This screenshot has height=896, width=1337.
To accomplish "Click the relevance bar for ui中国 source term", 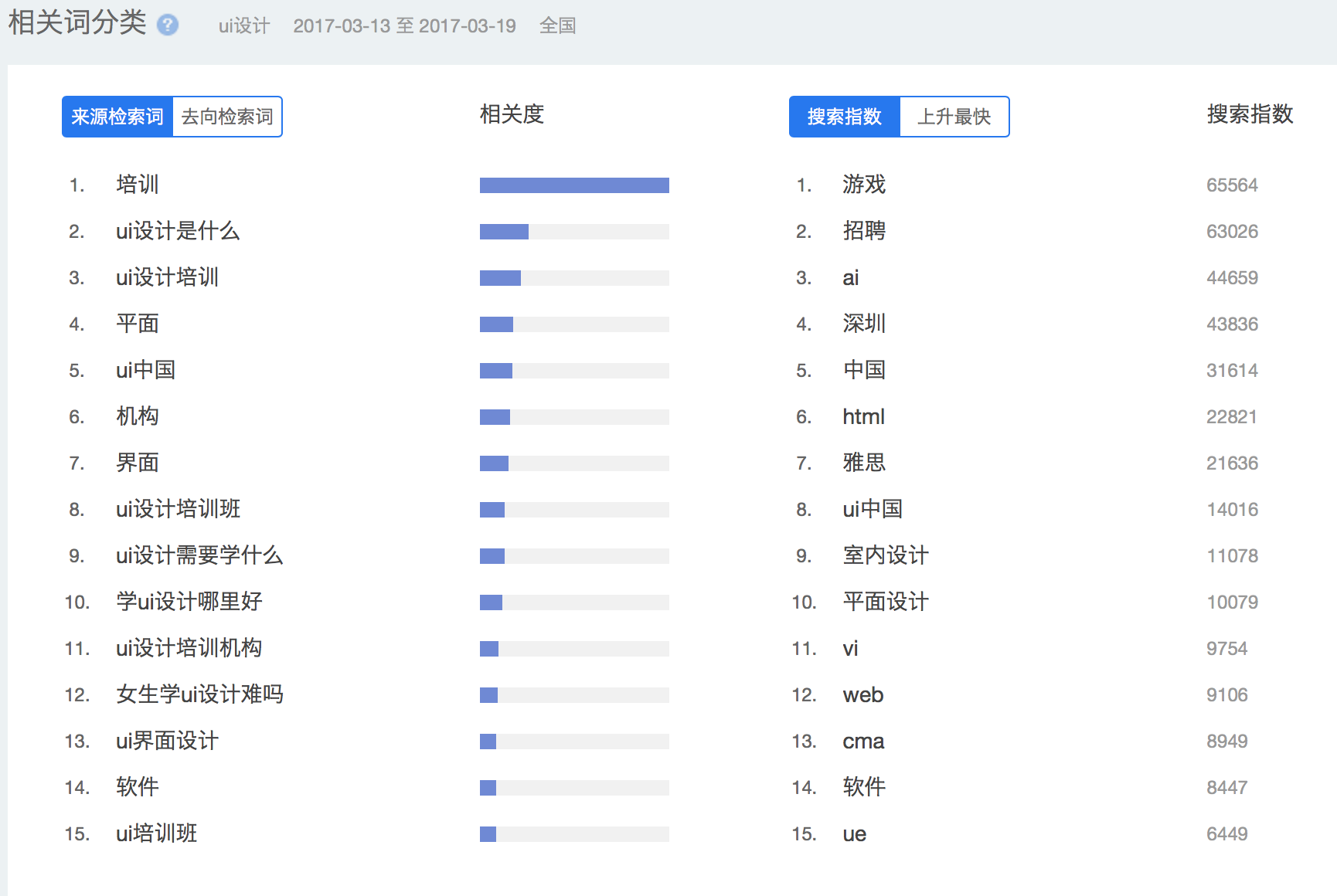I will tap(574, 371).
